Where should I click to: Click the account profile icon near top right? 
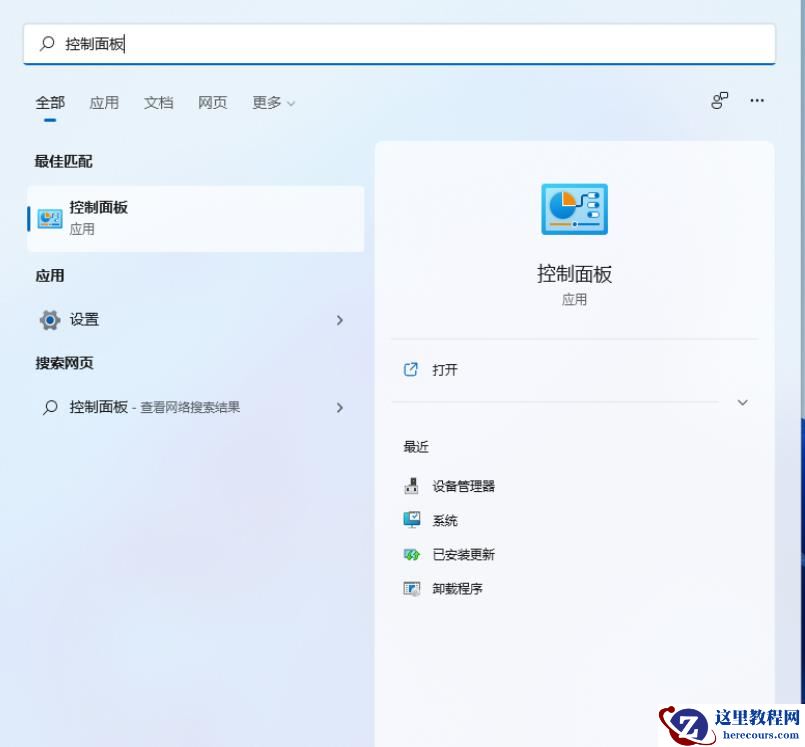719,101
